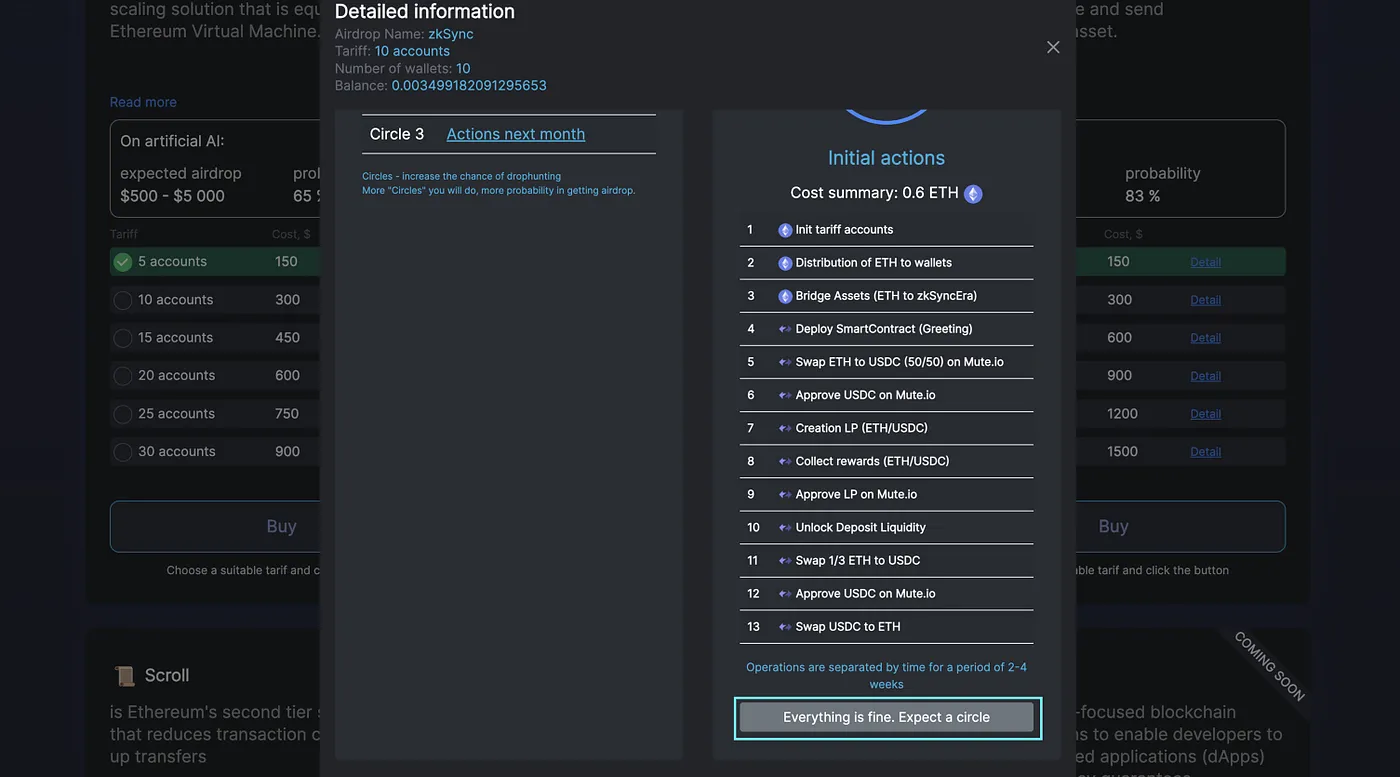1400x777 pixels.
Task: Choose the 30 accounts tariff option
Action: 123,452
